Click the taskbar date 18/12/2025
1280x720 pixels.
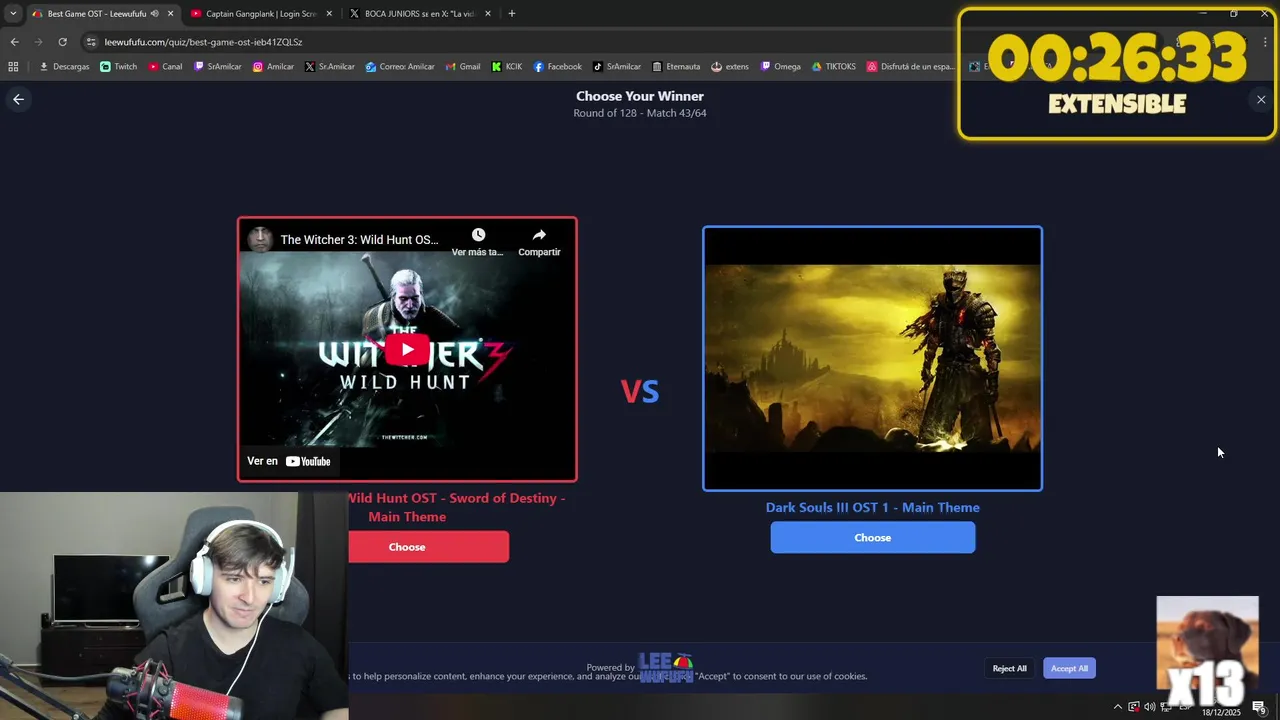point(1221,712)
